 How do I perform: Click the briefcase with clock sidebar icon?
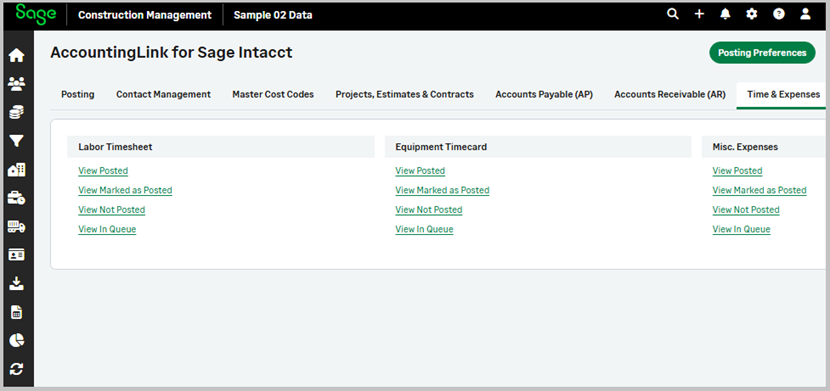coord(17,198)
